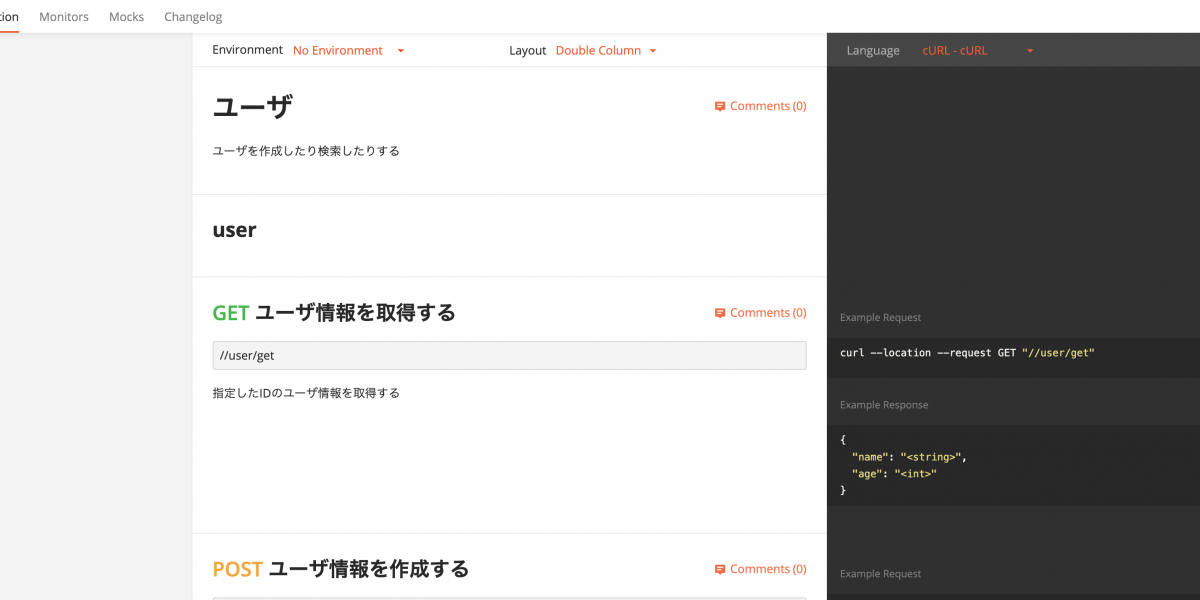Open Comments (0) link on POST request
This screenshot has width=1200, height=600.
click(x=767, y=569)
